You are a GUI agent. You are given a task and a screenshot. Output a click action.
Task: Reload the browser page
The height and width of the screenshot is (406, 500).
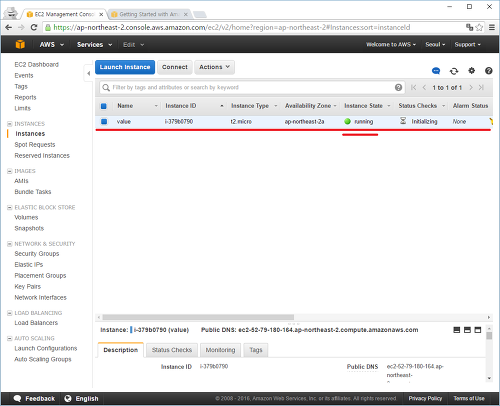tap(34, 27)
